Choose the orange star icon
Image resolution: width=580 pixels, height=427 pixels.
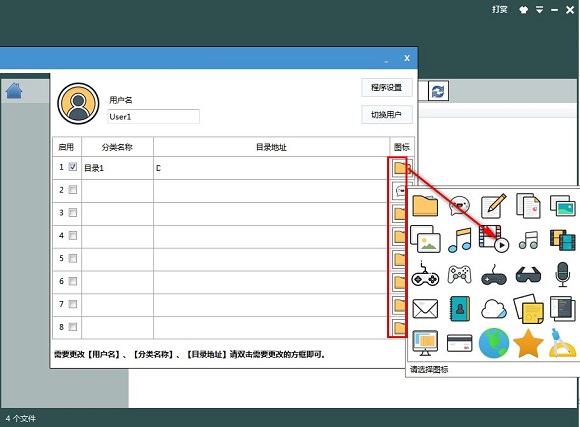[528, 343]
